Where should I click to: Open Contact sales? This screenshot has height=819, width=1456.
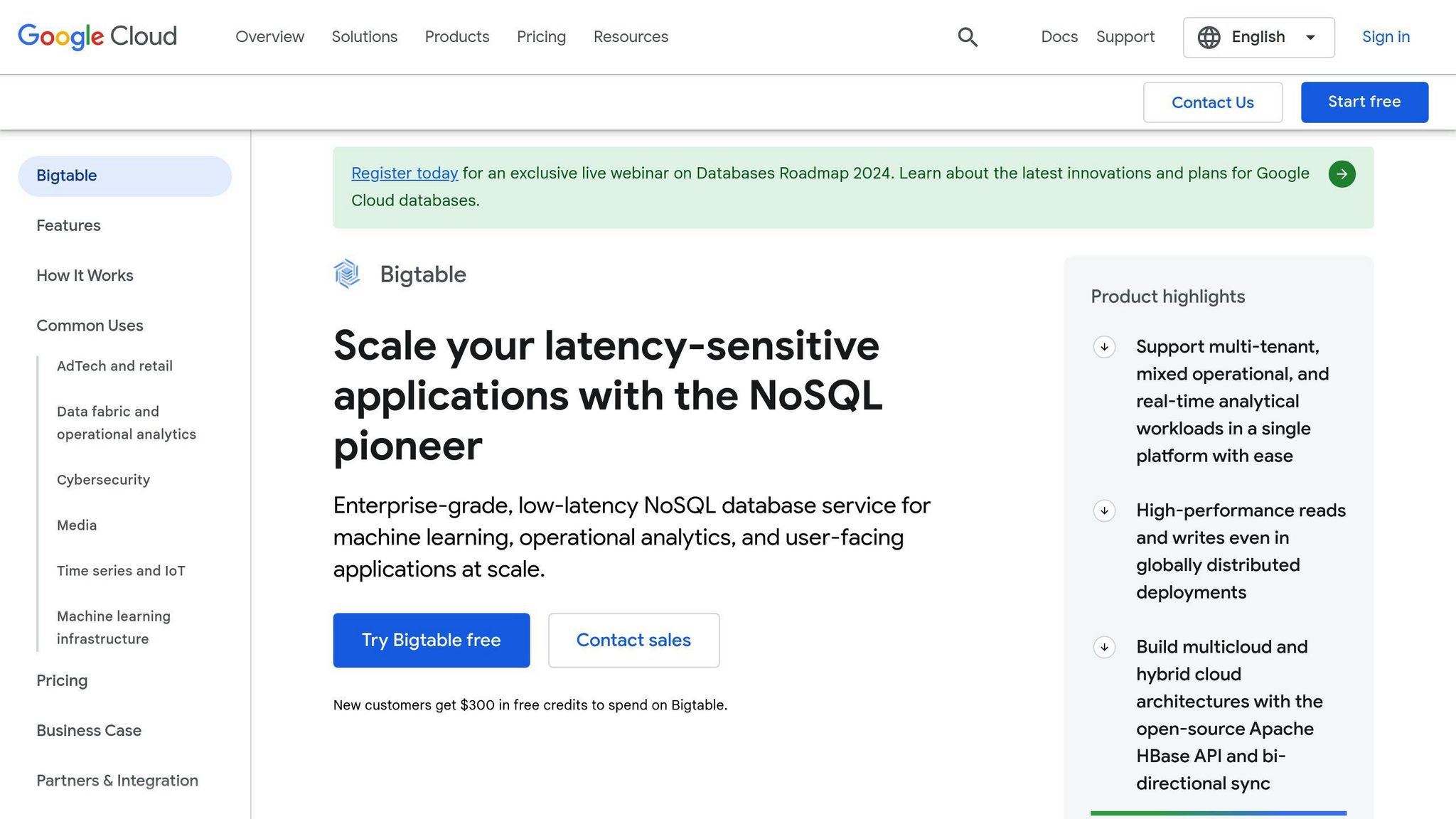[x=633, y=640]
